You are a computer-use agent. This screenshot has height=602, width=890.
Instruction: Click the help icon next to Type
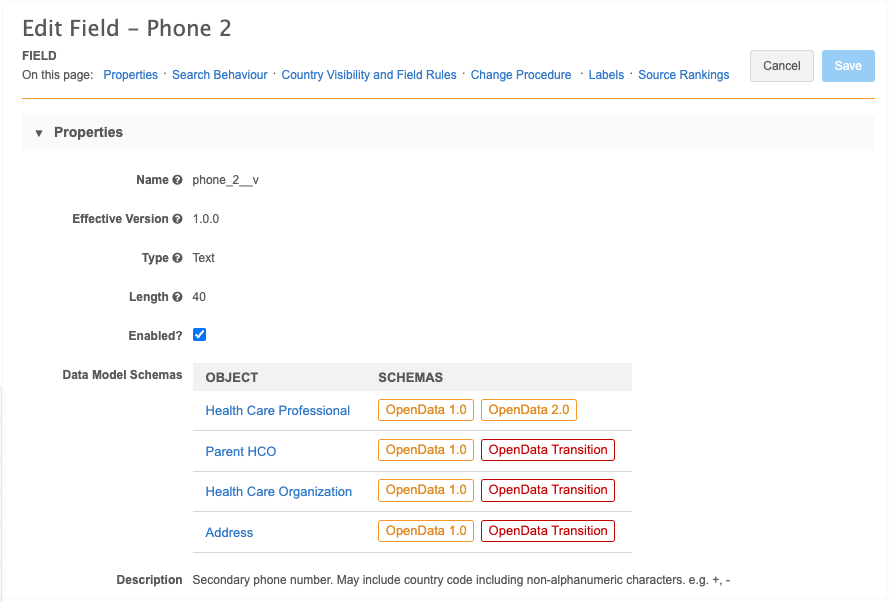coord(177,258)
